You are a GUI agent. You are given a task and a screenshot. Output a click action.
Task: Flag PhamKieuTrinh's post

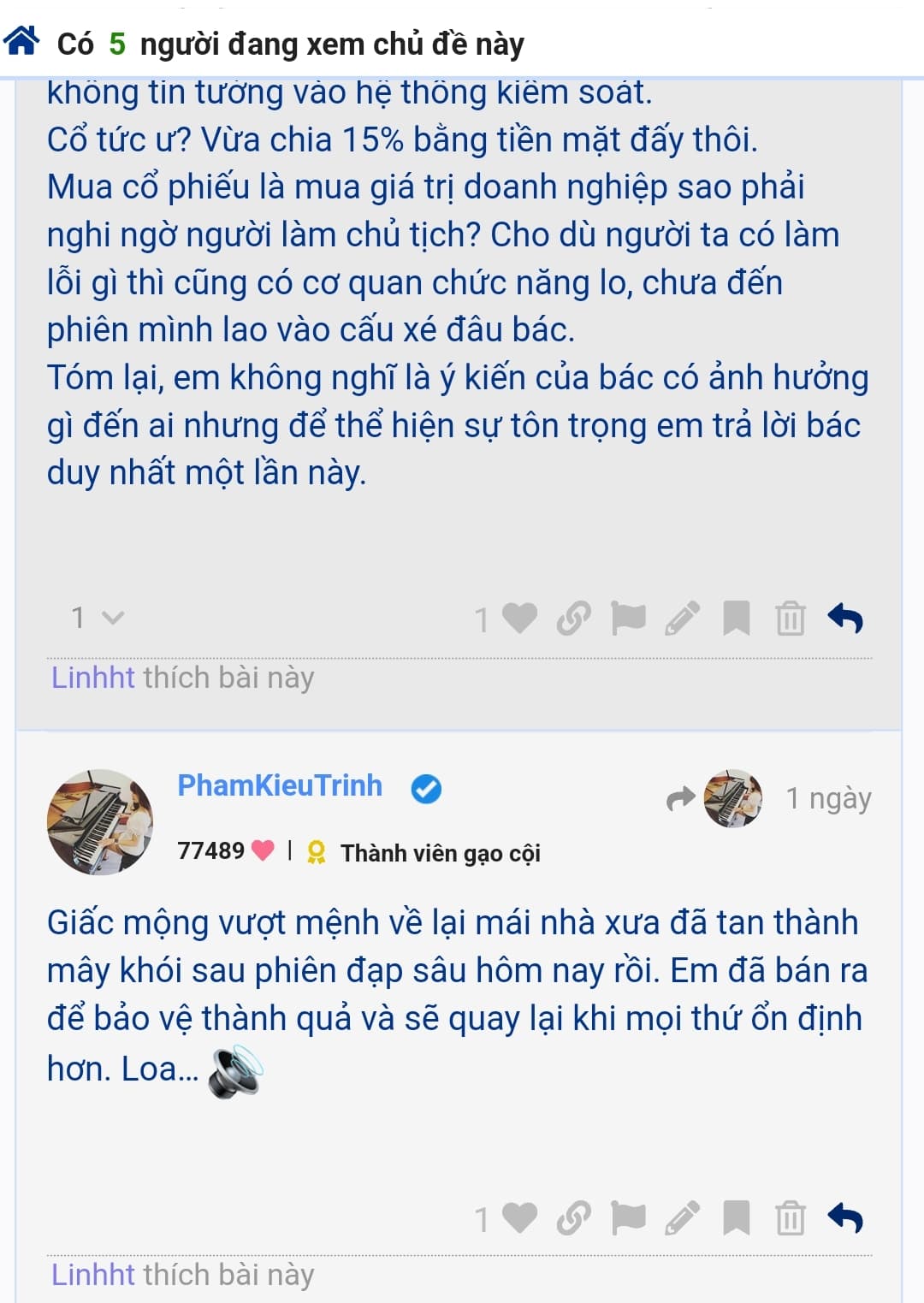[628, 1217]
